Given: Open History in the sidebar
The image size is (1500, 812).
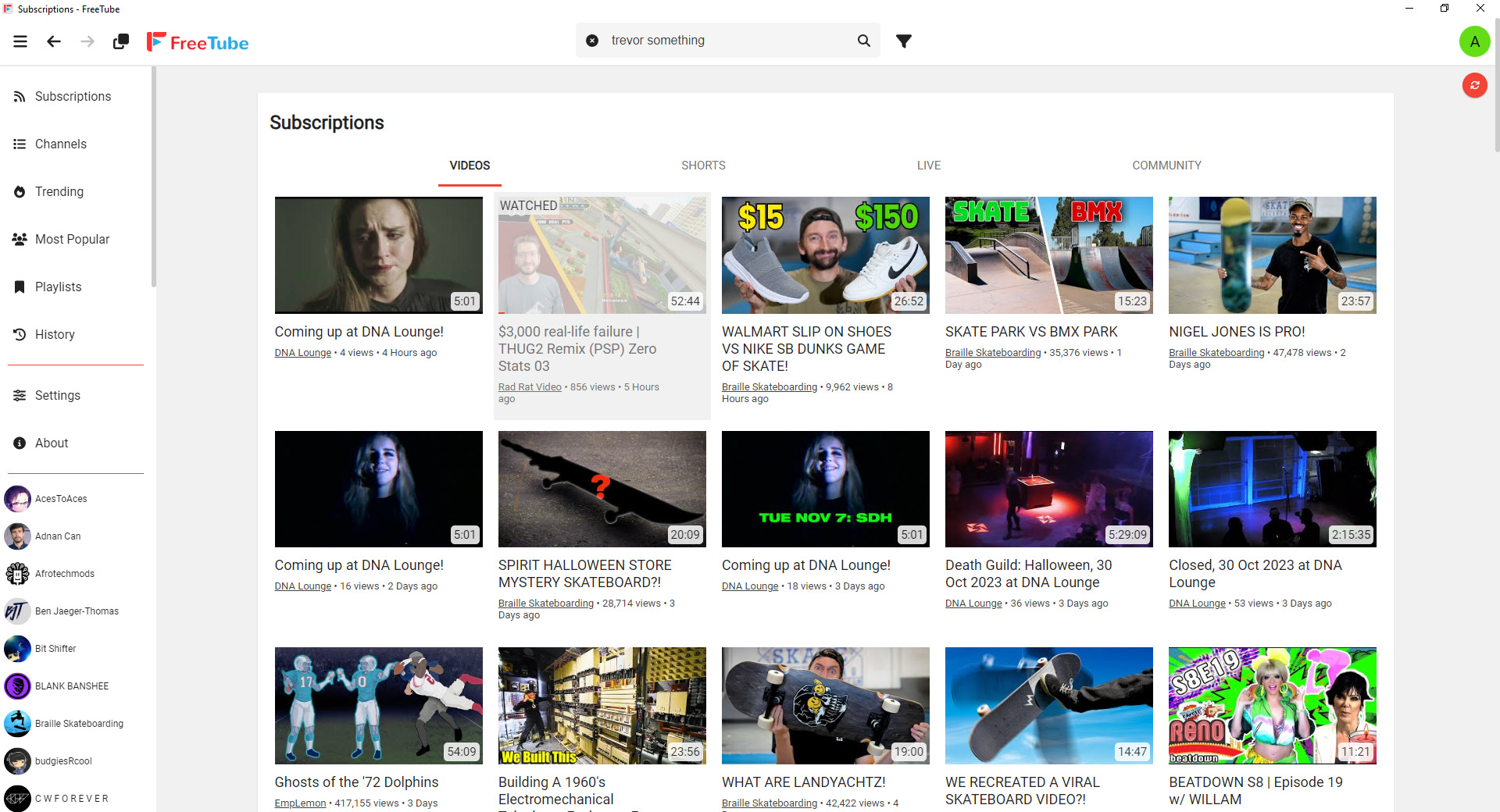Looking at the screenshot, I should click(x=76, y=334).
